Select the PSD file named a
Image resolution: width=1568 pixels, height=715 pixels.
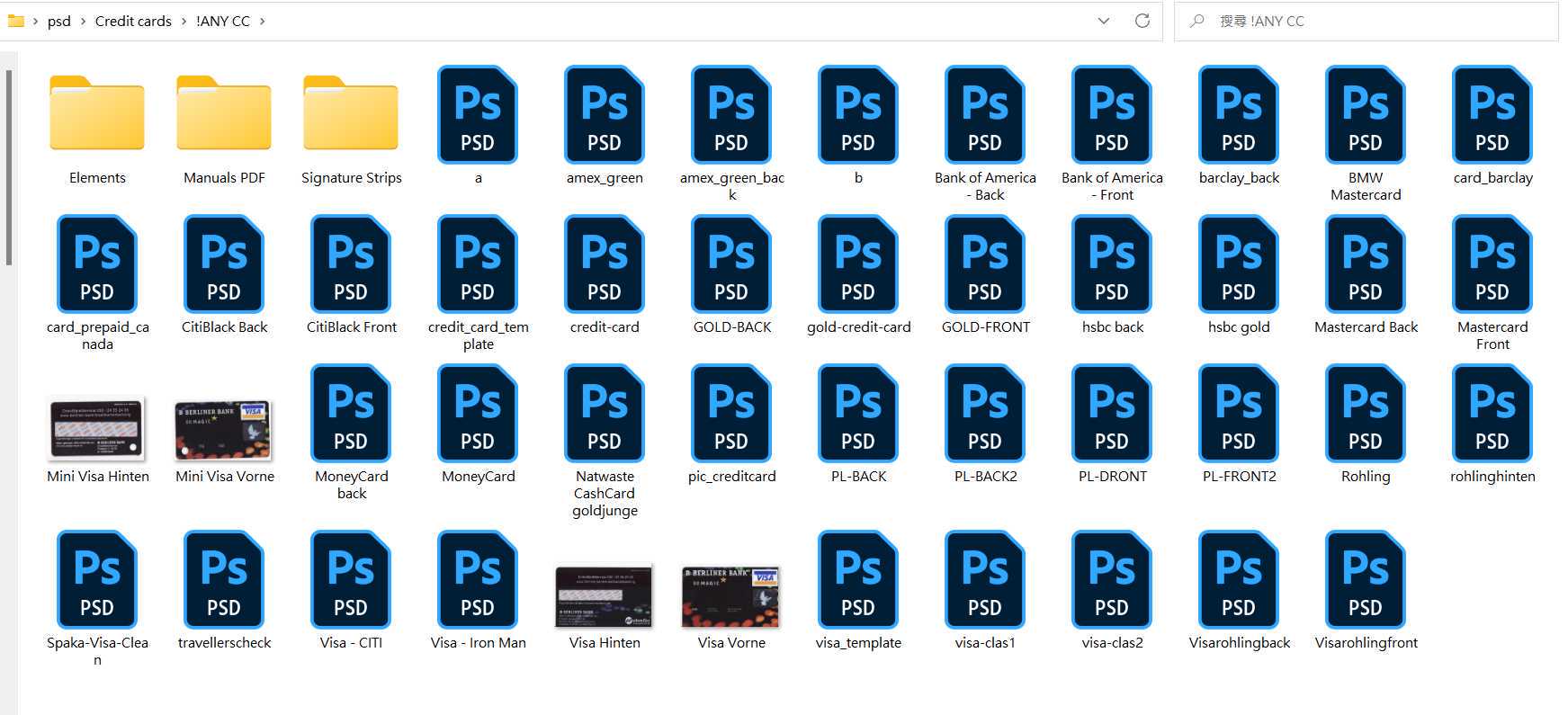[x=478, y=114]
